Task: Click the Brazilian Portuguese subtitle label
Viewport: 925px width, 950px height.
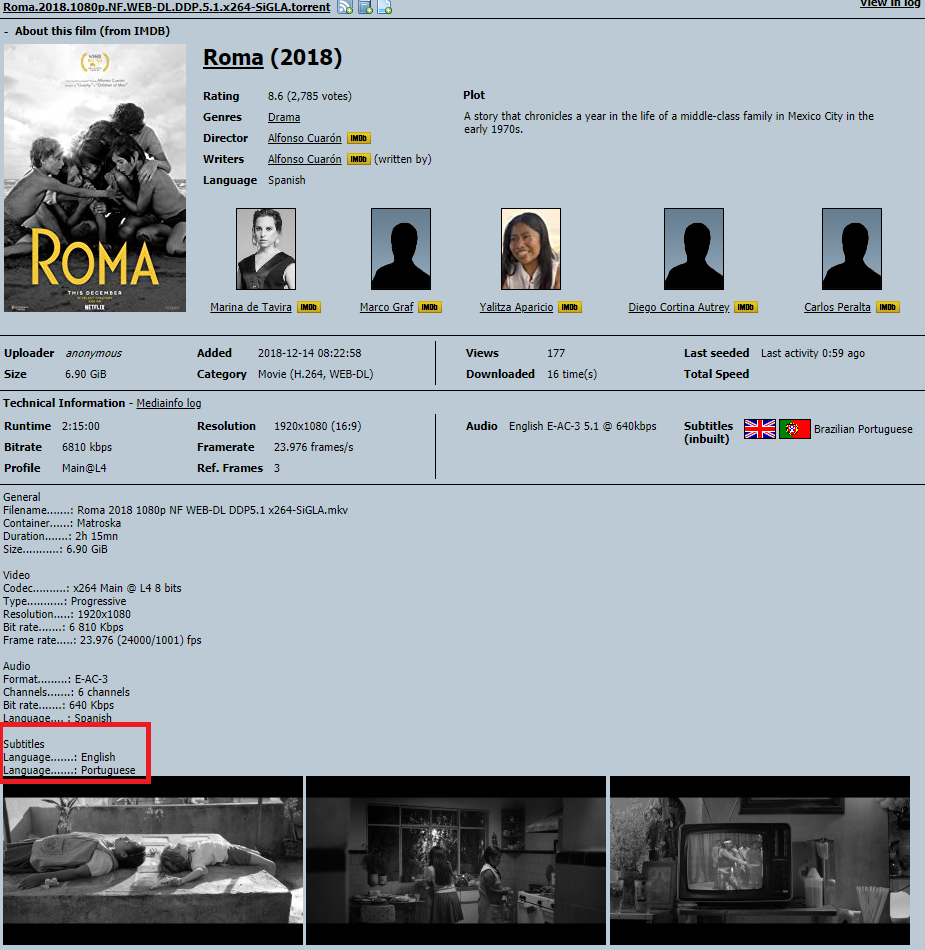Action: (863, 429)
